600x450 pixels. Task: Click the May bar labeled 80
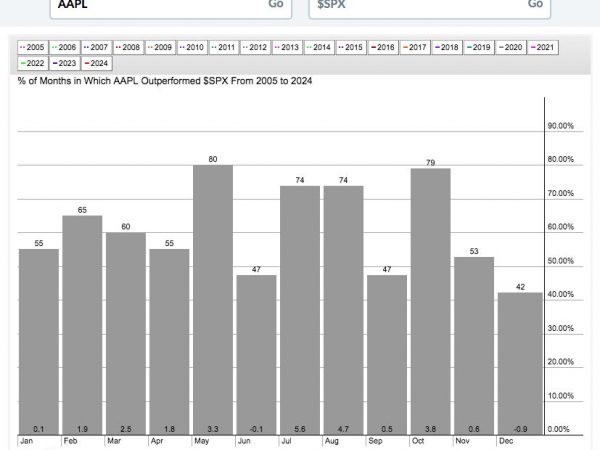pyautogui.click(x=213, y=300)
